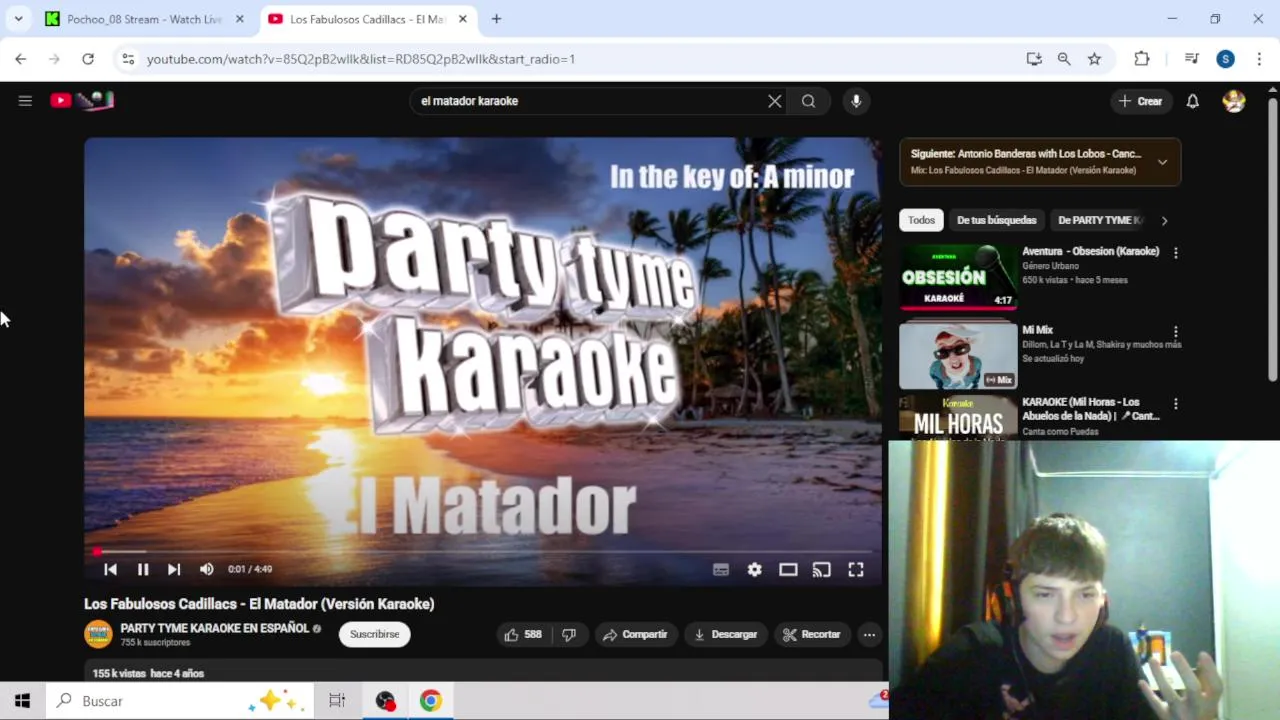This screenshot has width=1280, height=720.
Task: Open KARAOKE (Mil Horas) video title
Action: [x=1091, y=409]
